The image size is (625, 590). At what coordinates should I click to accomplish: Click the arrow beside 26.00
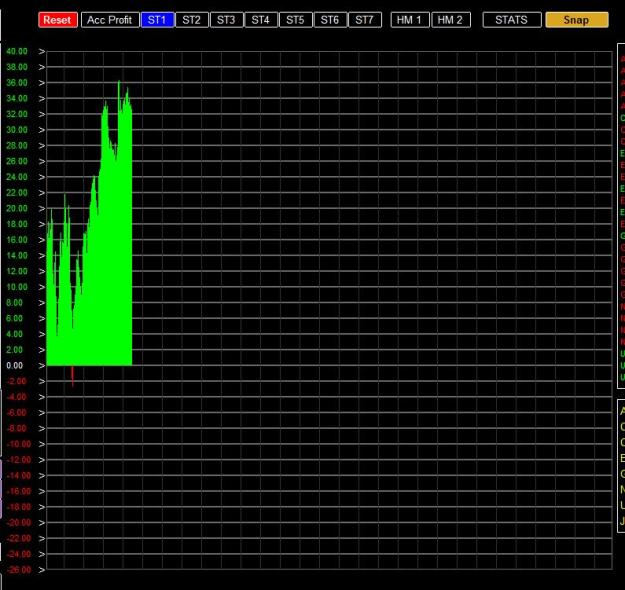coord(42,161)
